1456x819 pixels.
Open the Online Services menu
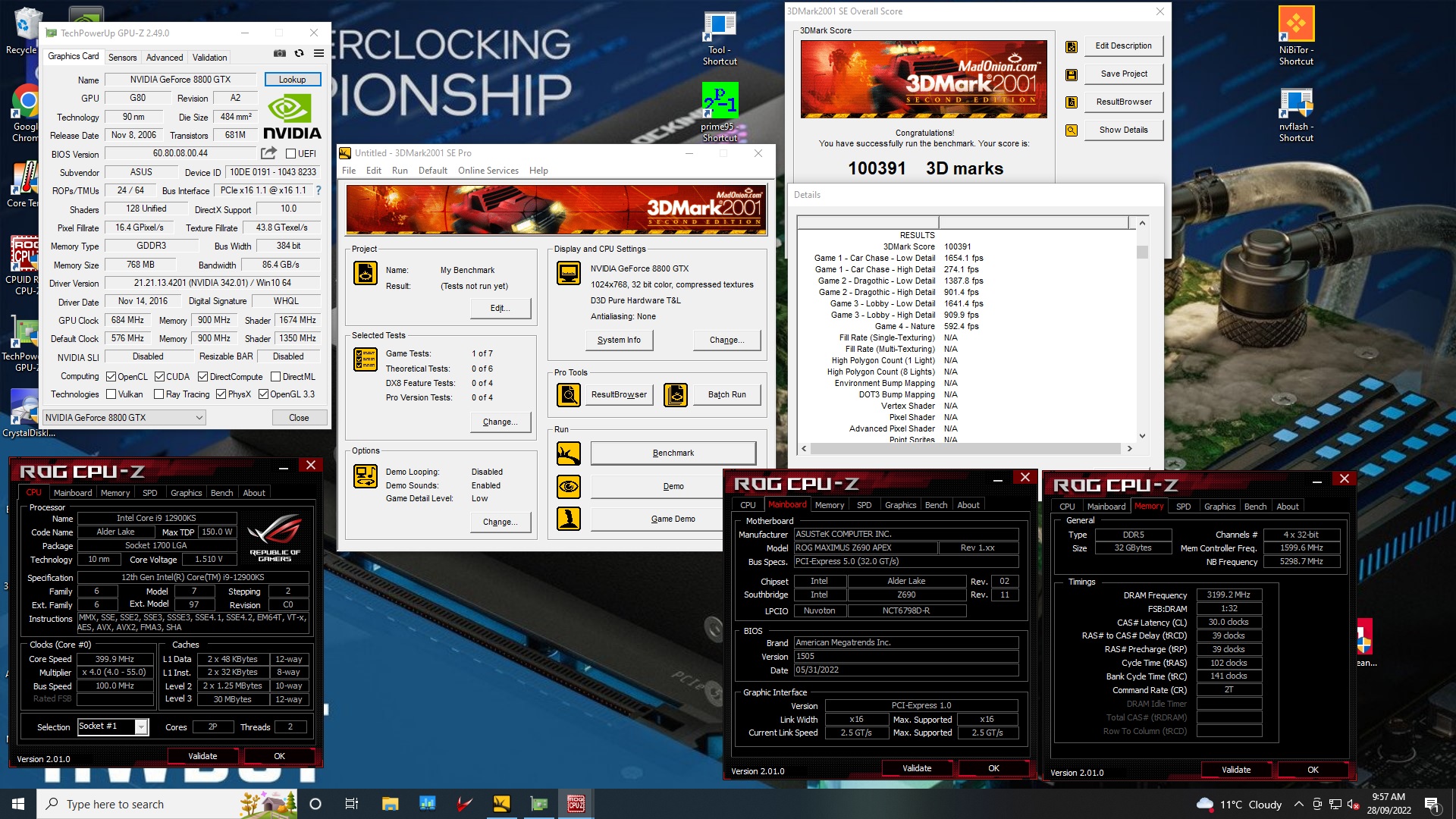488,171
